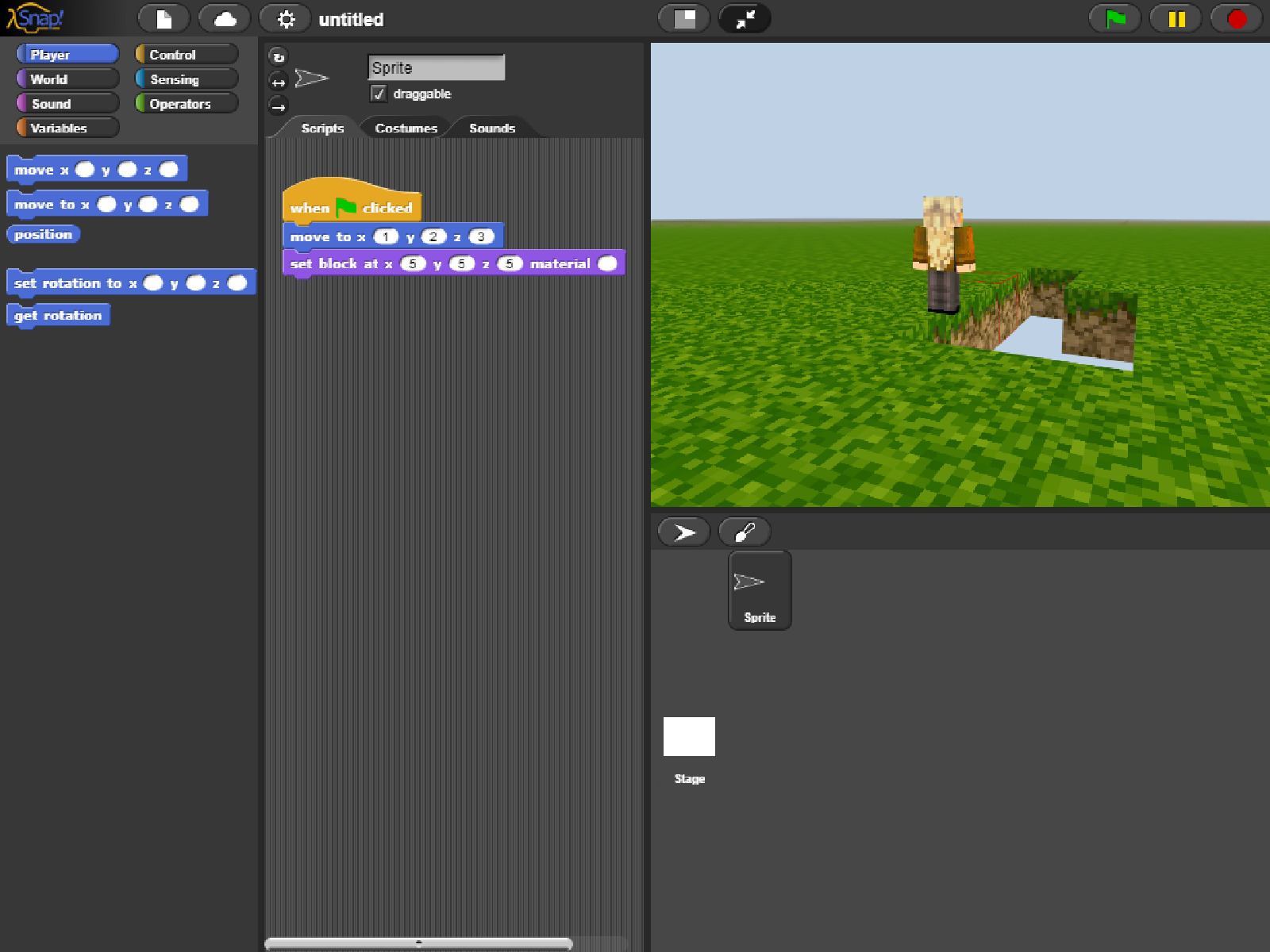Click the palette 'move to x y z' block
This screenshot has width=1270, height=952.
point(107,205)
